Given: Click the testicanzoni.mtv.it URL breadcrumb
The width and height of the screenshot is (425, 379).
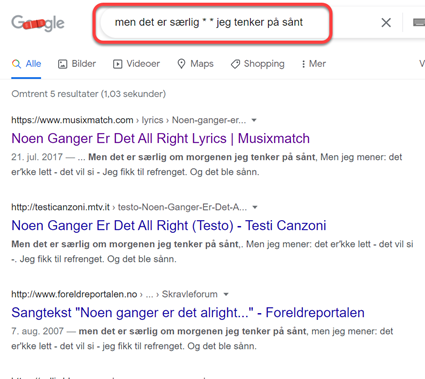Looking at the screenshot, I should (129, 207).
